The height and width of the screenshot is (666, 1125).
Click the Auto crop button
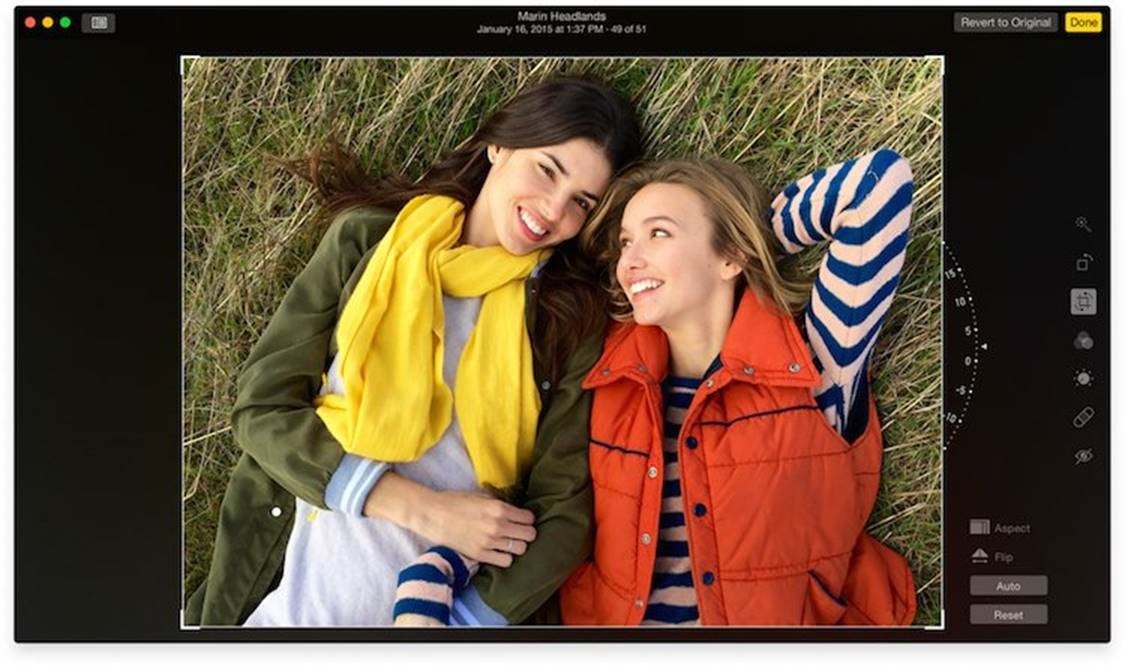[1008, 586]
